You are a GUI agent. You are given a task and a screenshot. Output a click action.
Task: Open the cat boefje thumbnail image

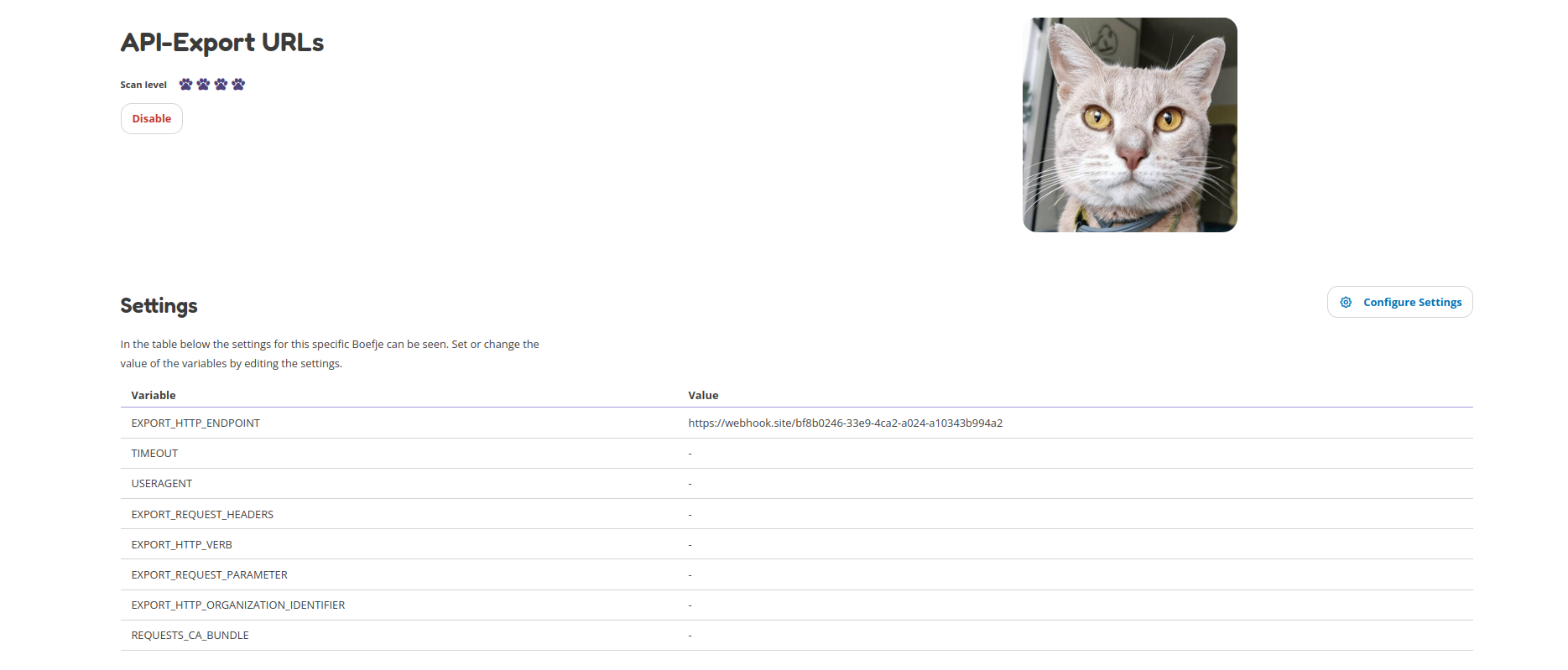click(x=1130, y=125)
